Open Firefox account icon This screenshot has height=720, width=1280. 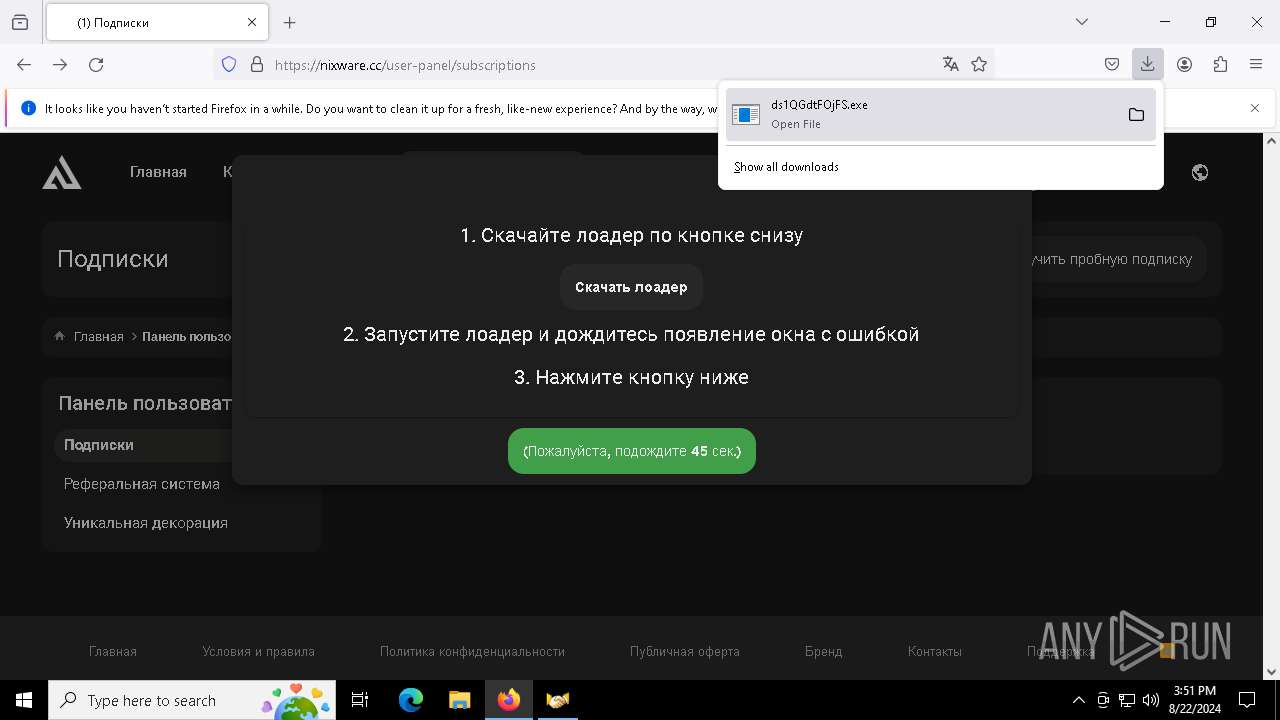(1184, 65)
